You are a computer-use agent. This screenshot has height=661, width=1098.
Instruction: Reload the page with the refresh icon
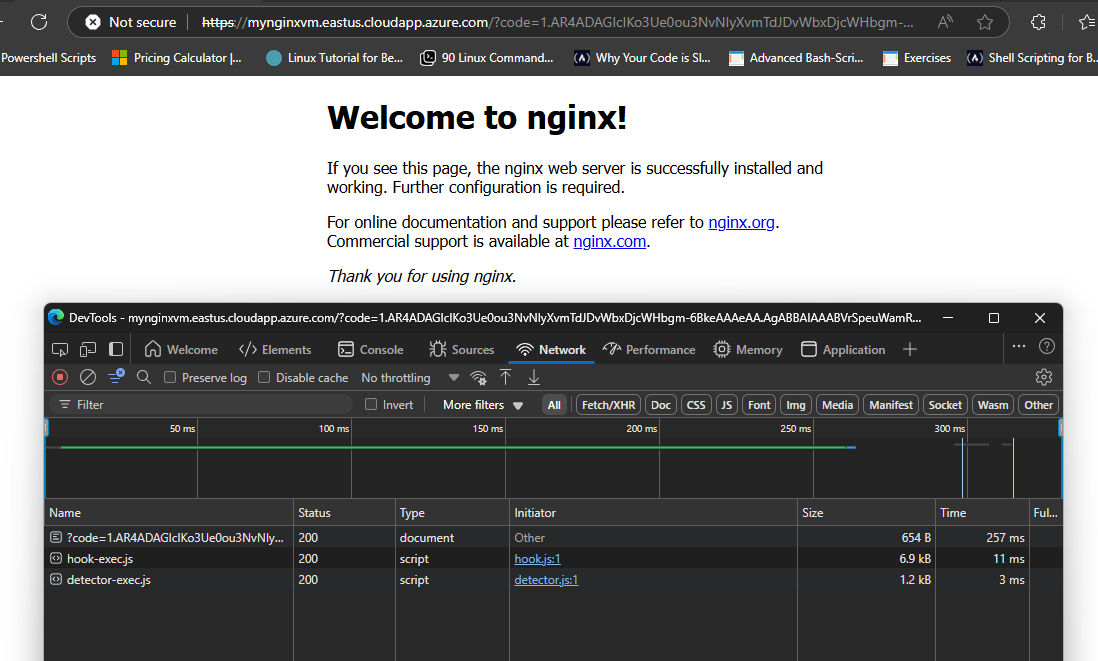39,22
